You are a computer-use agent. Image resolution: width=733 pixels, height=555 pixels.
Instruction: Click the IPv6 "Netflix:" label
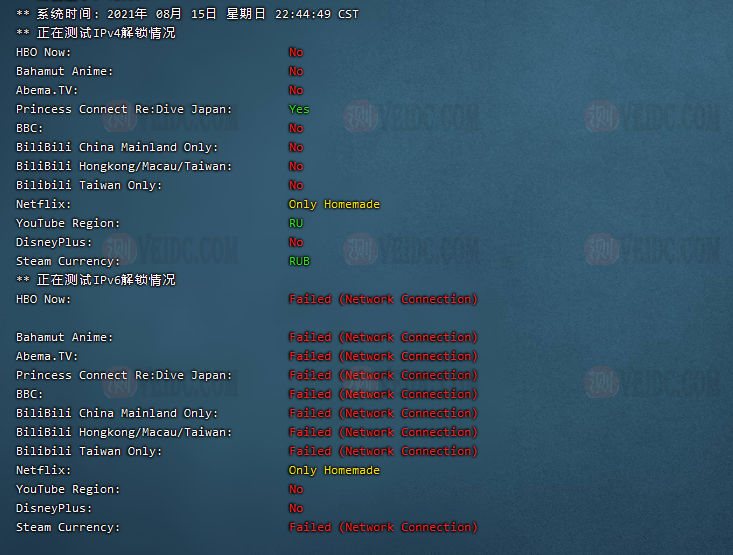(x=43, y=470)
